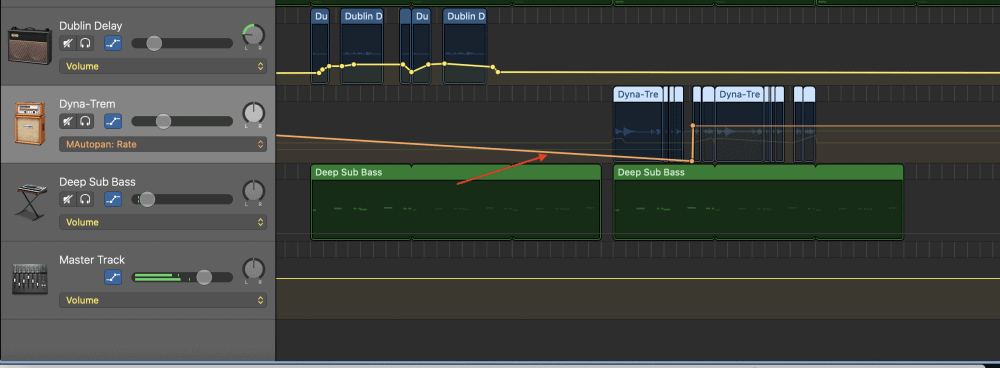Toggle automation on Dublin Delay track

(113, 43)
